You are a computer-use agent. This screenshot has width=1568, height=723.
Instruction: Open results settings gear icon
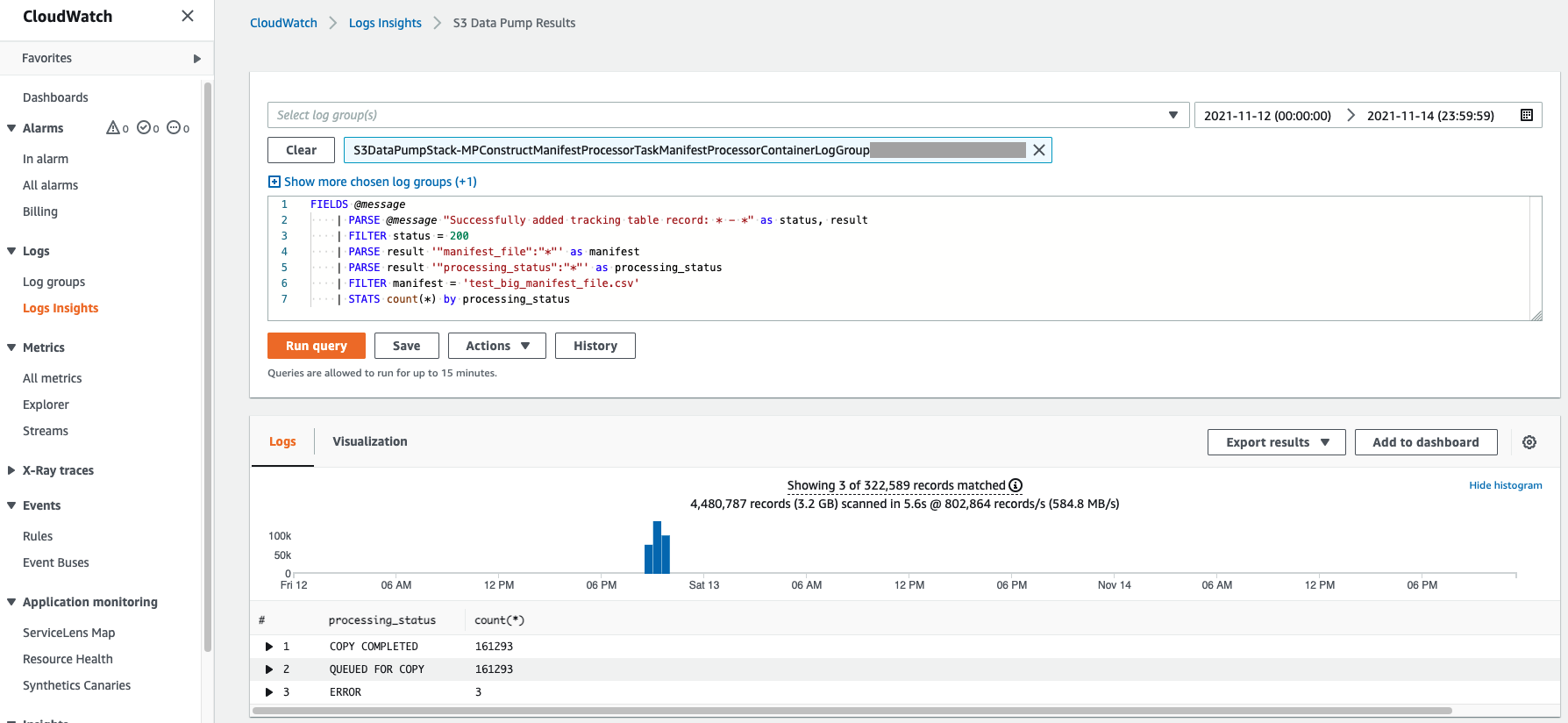(x=1529, y=442)
